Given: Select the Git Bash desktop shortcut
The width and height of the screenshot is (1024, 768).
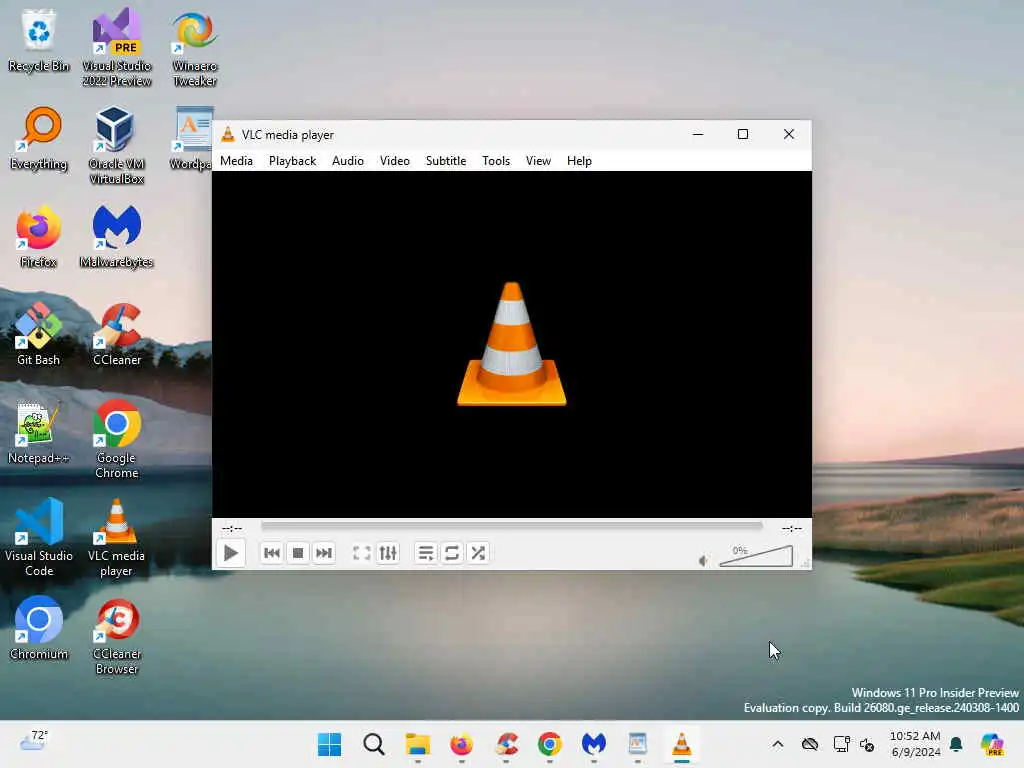Looking at the screenshot, I should 39,334.
